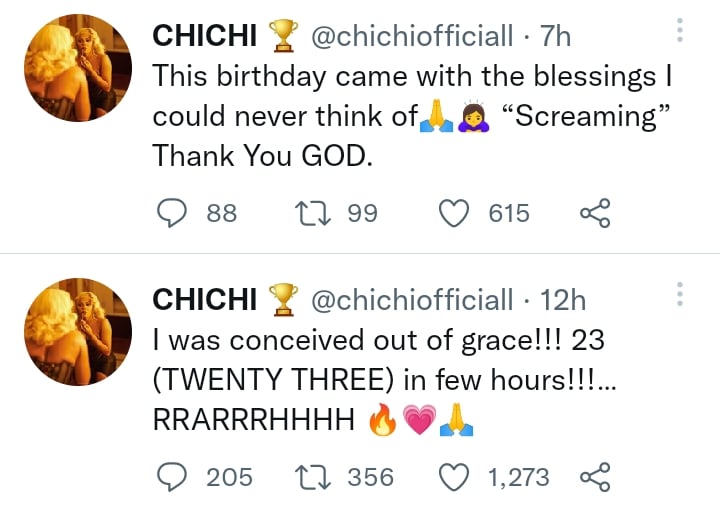720x514 pixels.
Task: Reply to the birthday blessings tweet
Action: pyautogui.click(x=174, y=213)
